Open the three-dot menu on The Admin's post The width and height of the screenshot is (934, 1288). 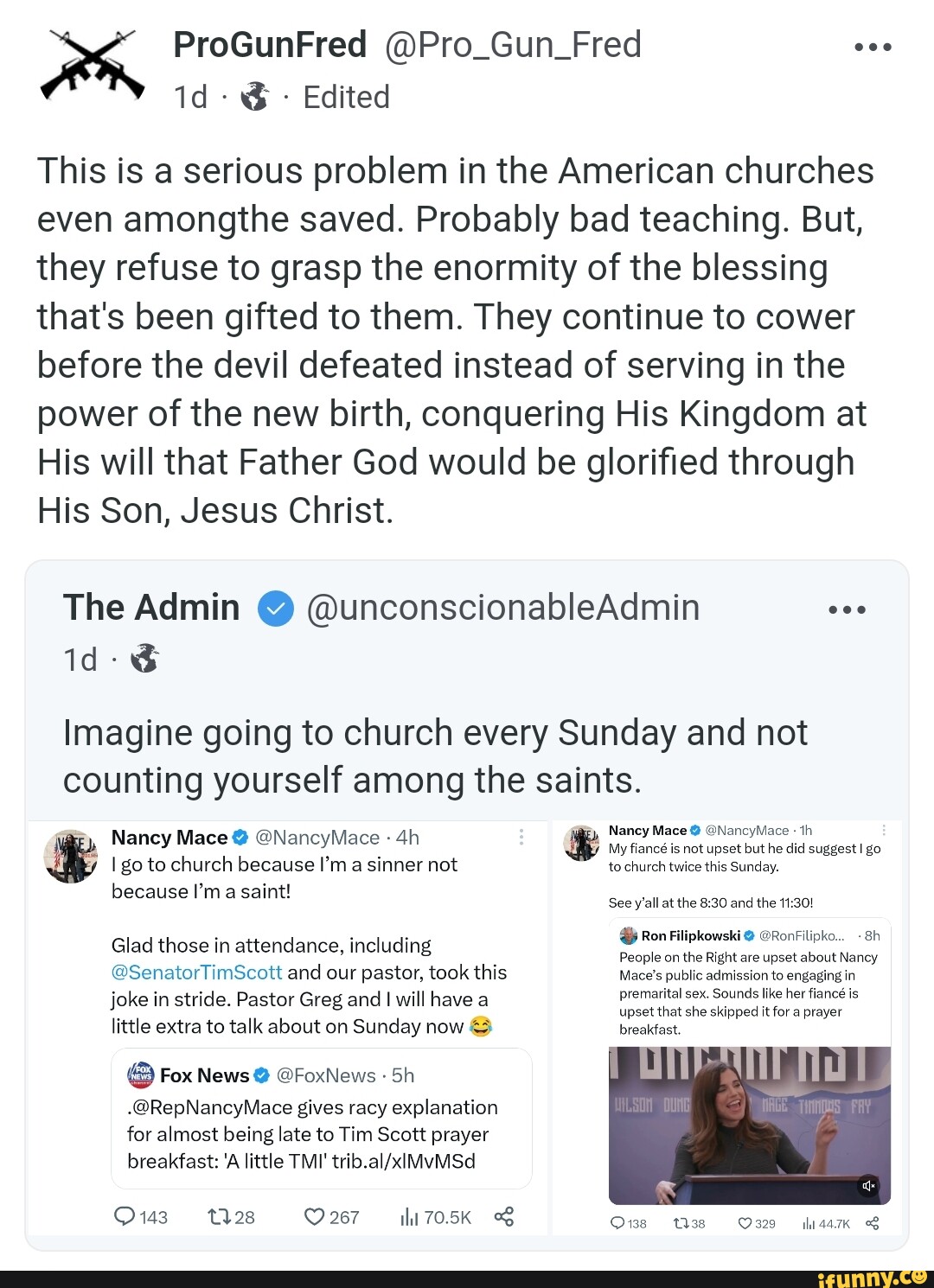[x=847, y=609]
